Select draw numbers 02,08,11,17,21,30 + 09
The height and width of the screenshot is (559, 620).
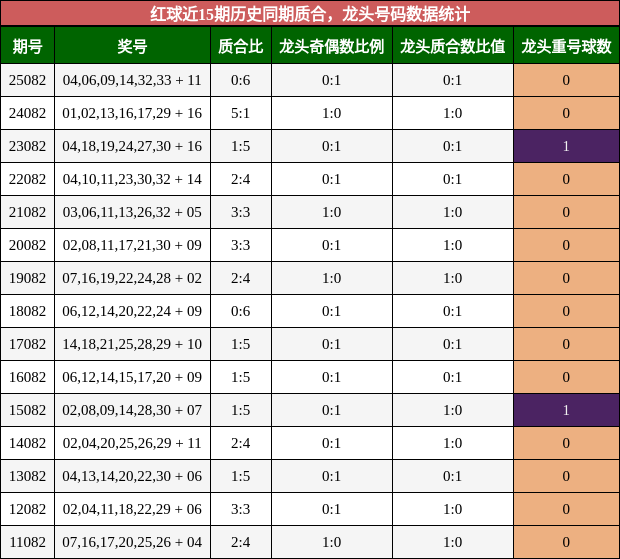coord(132,245)
